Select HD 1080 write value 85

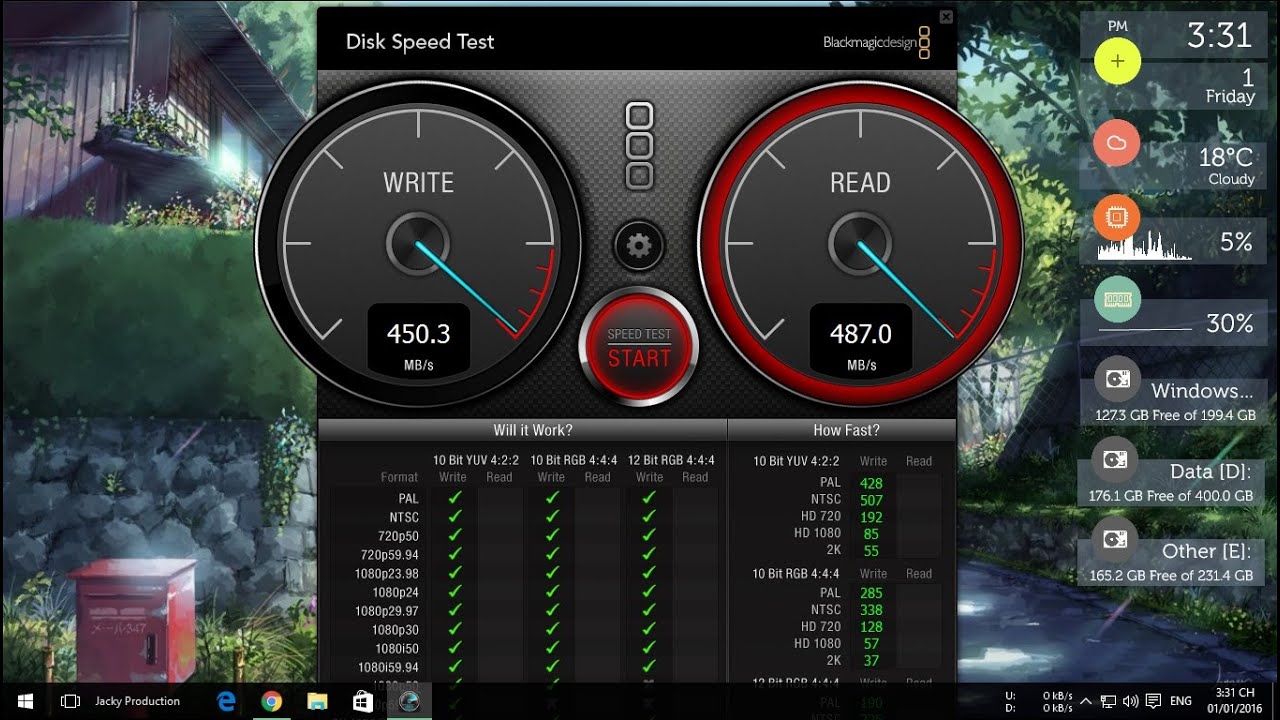(x=871, y=534)
